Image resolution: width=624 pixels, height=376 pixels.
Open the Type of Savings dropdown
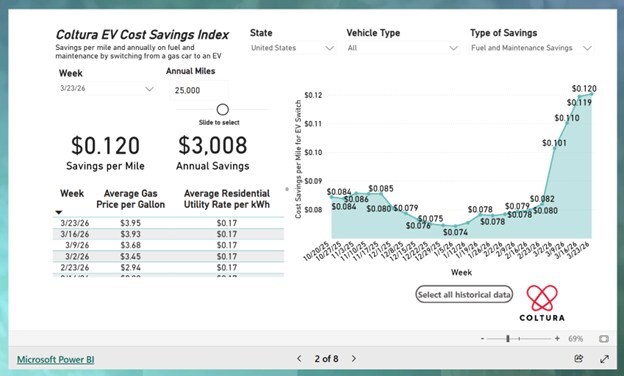pyautogui.click(x=531, y=48)
